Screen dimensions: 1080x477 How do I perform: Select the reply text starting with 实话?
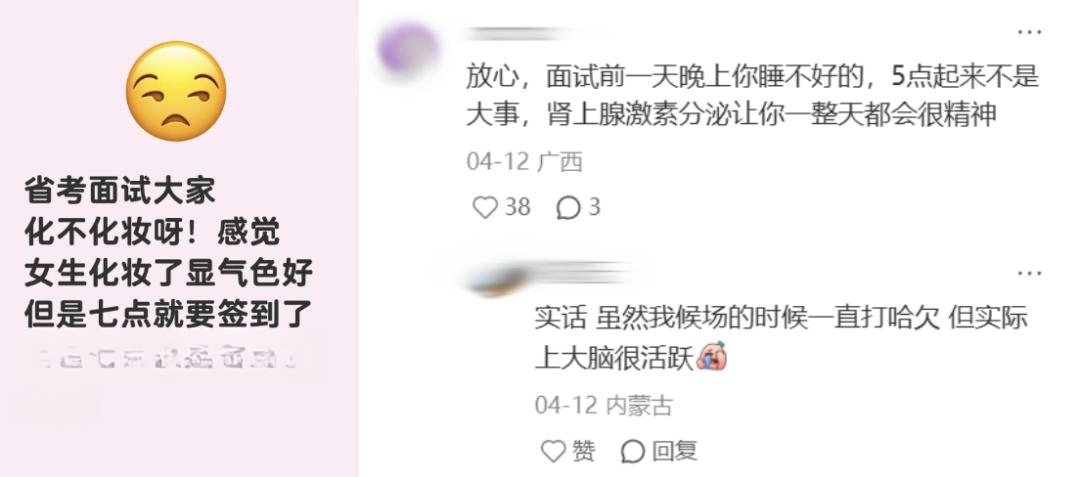[x=781, y=338]
